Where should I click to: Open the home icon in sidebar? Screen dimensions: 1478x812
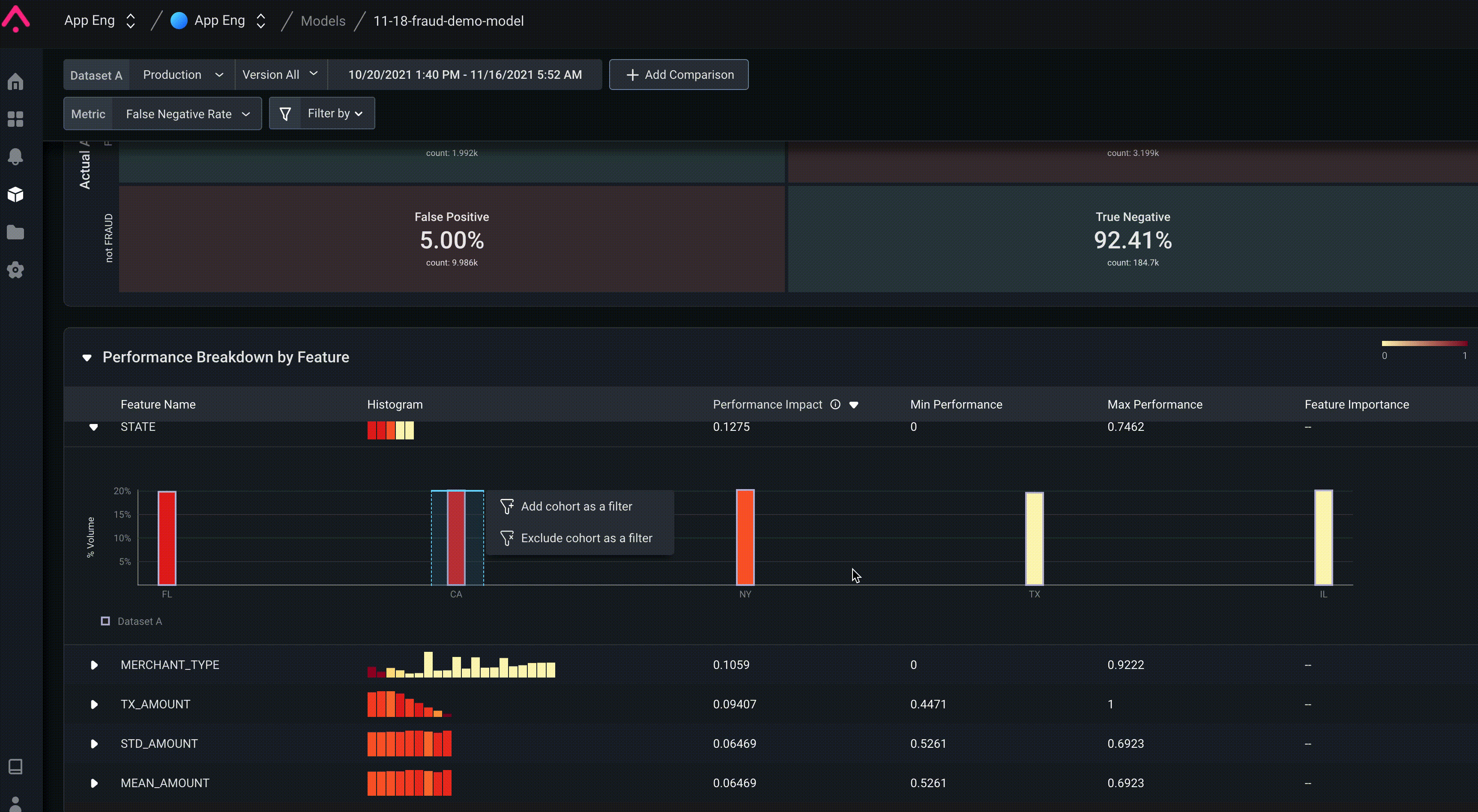[15, 82]
